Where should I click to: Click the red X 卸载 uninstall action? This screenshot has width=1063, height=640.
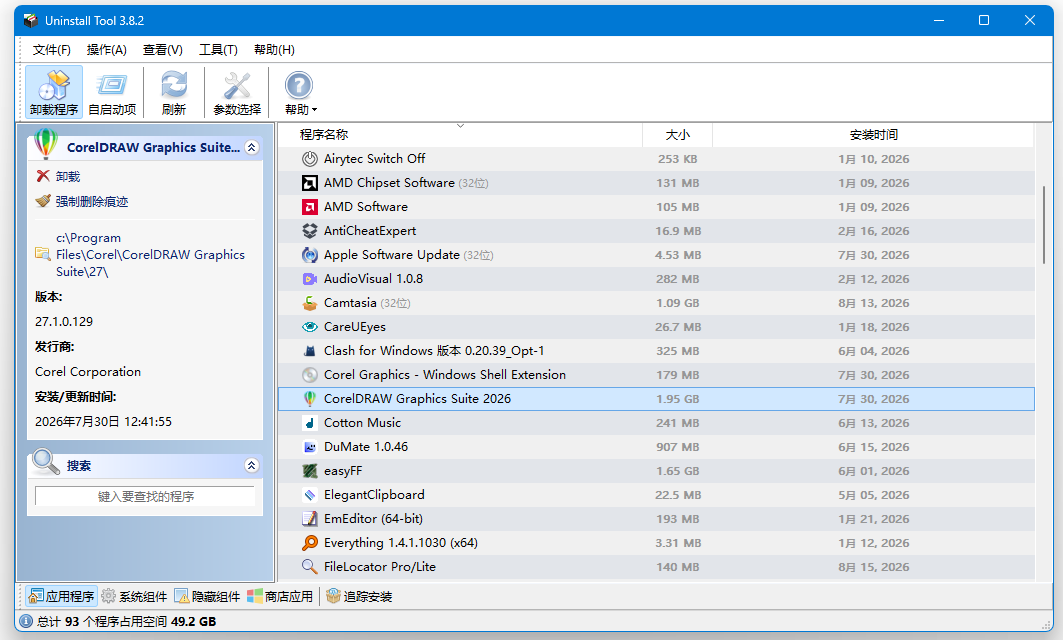click(x=43, y=176)
